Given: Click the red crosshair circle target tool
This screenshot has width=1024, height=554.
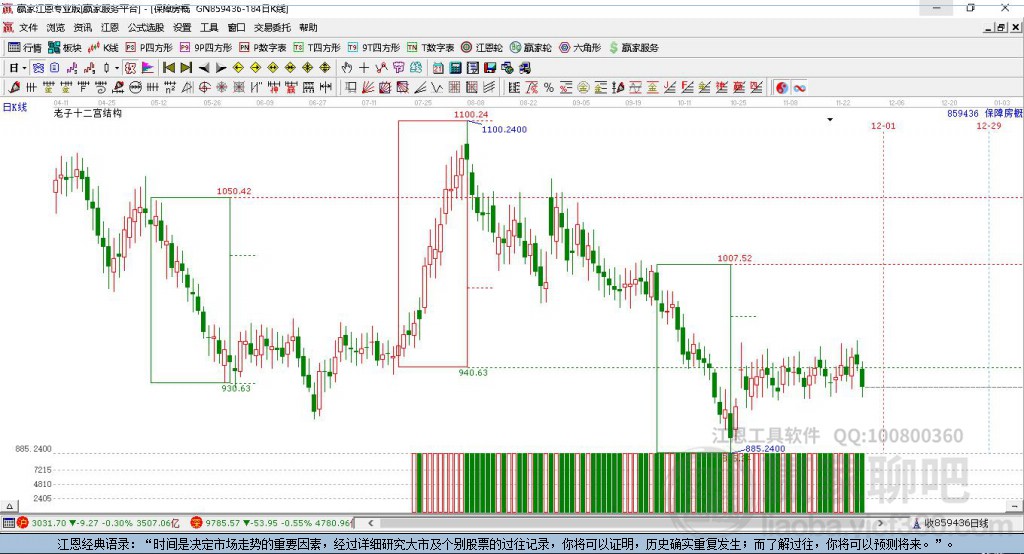Looking at the screenshot, I should click(x=204, y=88).
